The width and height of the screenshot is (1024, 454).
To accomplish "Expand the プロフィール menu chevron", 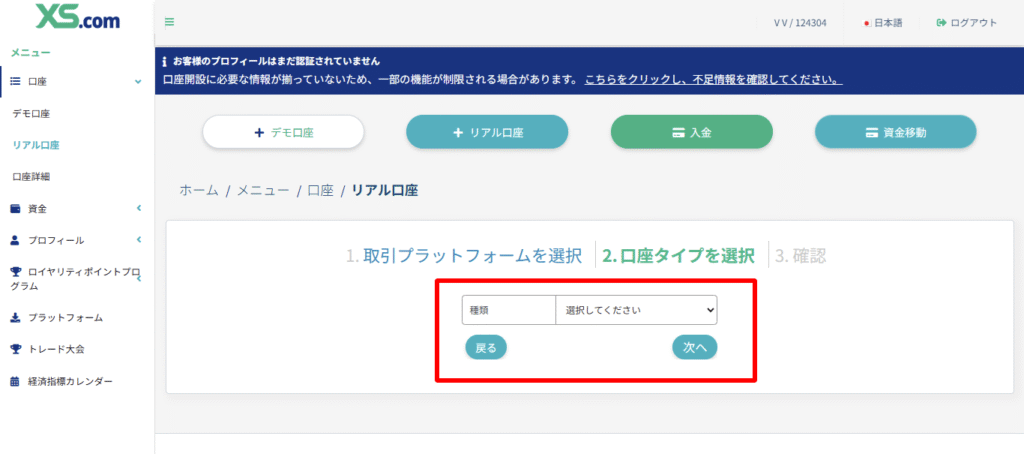I will tap(138, 240).
